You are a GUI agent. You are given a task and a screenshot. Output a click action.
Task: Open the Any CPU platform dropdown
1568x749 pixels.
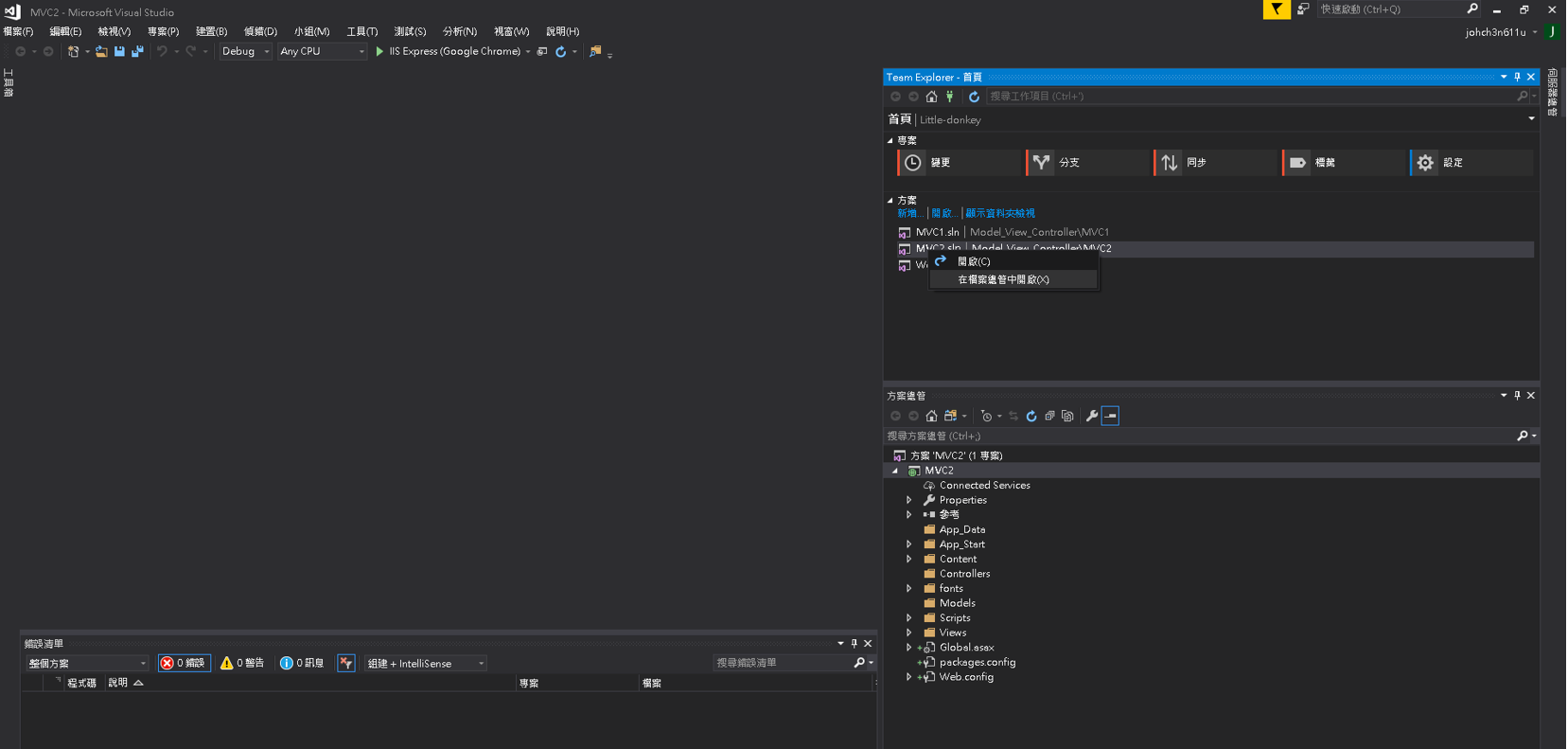click(323, 51)
